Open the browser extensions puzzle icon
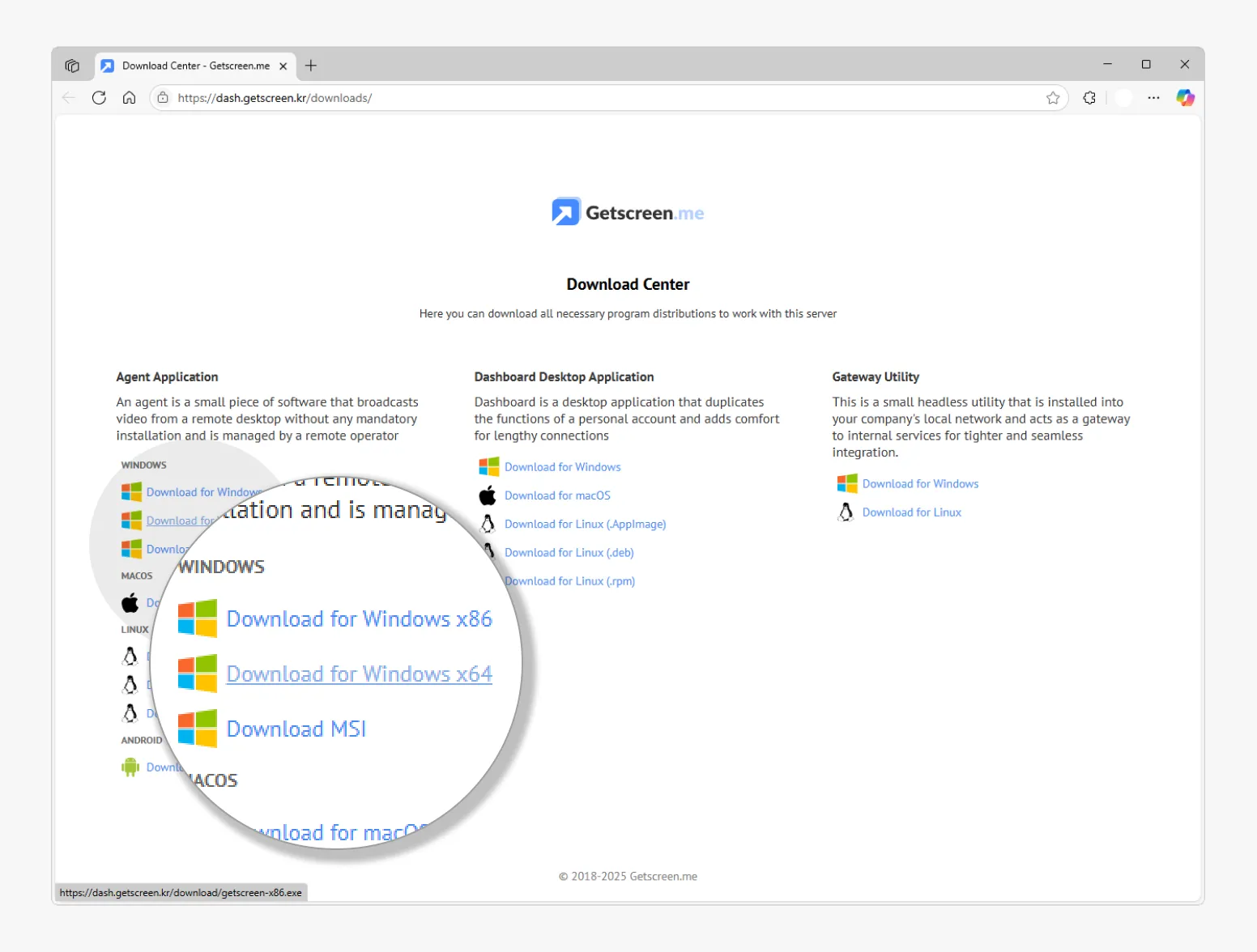The image size is (1257, 952). coord(1089,98)
